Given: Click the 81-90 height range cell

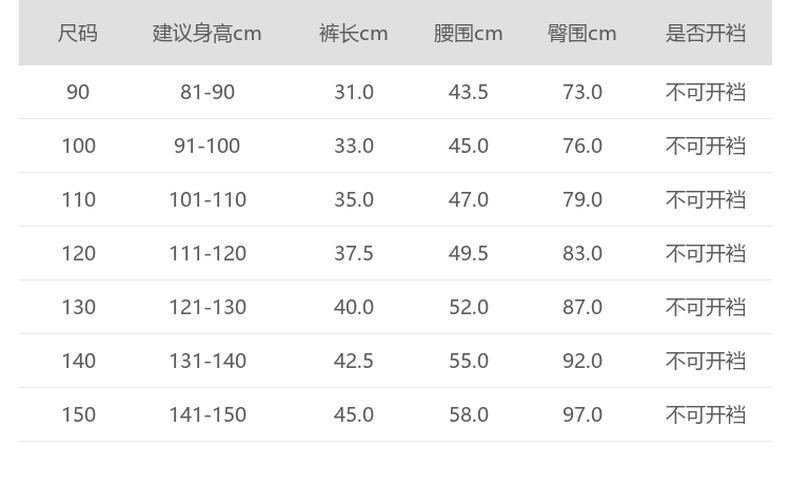Looking at the screenshot, I should [x=207, y=92].
